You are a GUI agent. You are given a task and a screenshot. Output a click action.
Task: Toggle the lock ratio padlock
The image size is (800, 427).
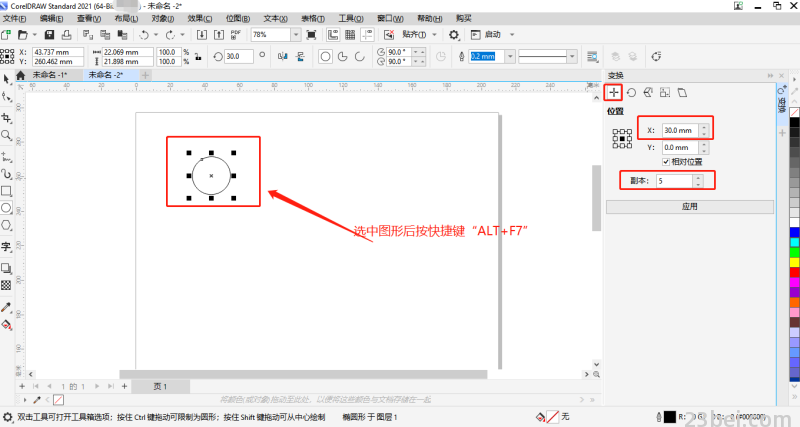198,57
